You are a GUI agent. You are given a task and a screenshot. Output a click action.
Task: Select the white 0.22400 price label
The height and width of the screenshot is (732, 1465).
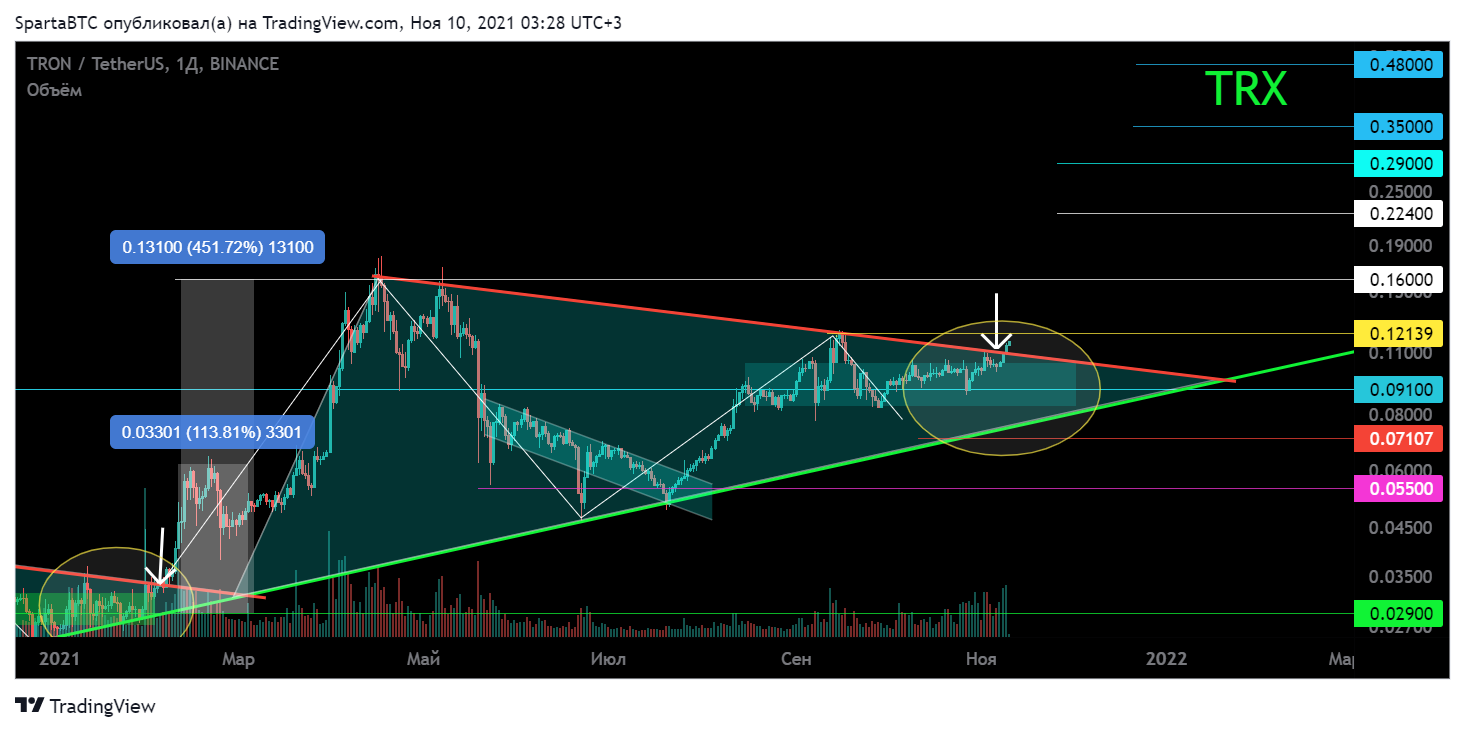[x=1398, y=213]
